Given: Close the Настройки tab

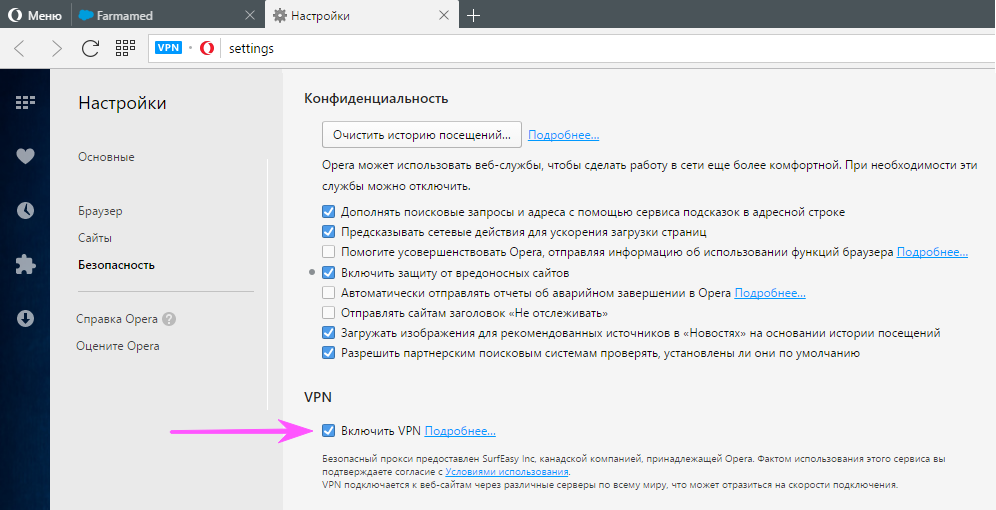Looking at the screenshot, I should pyautogui.click(x=445, y=16).
